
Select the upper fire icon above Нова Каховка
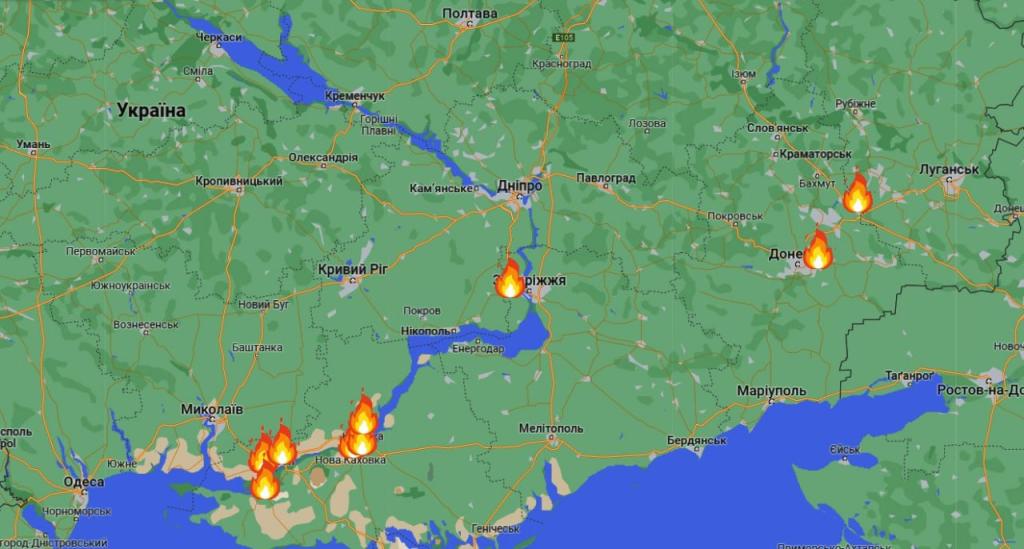pos(363,414)
